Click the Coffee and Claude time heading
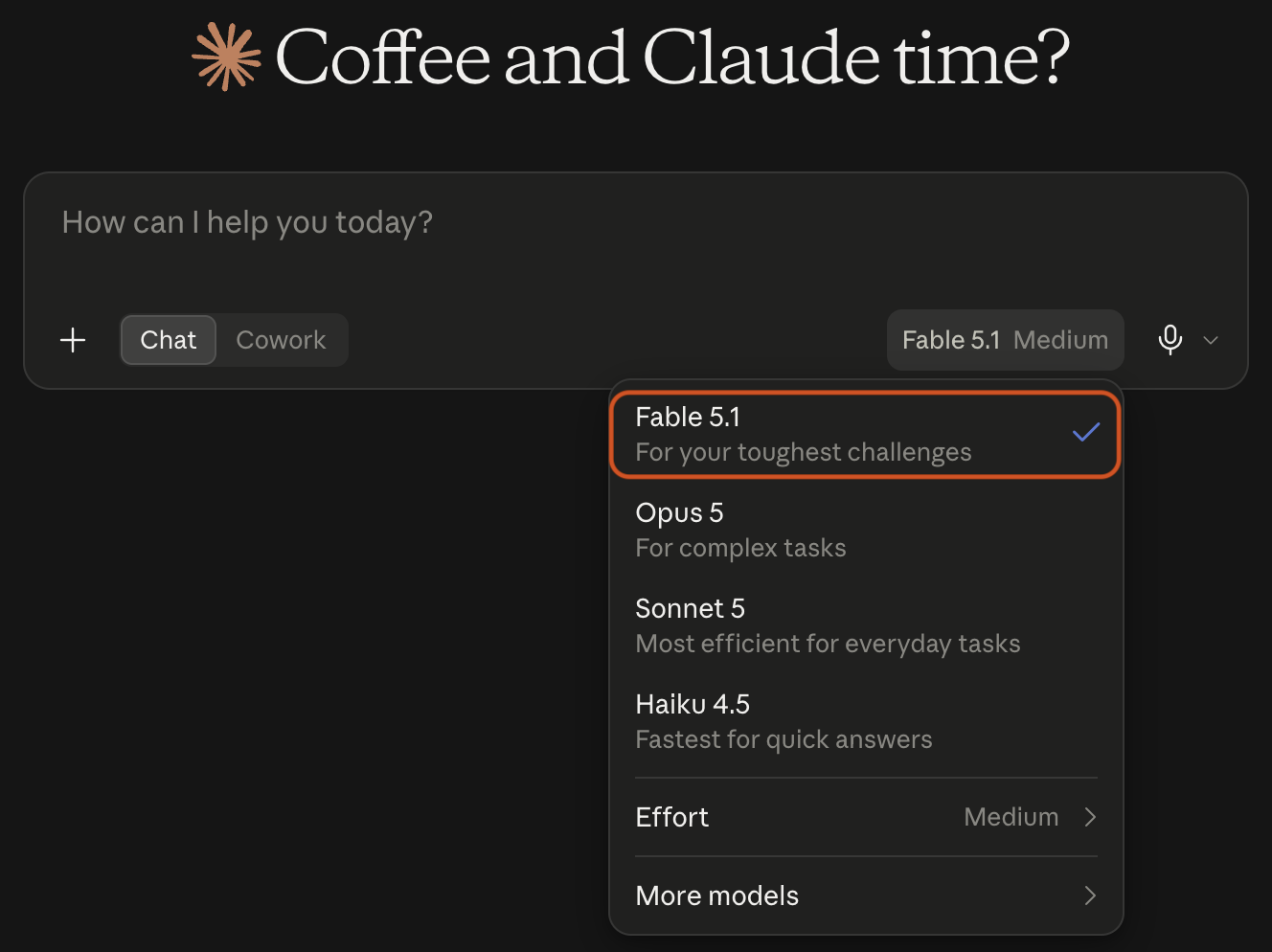 coord(672,57)
